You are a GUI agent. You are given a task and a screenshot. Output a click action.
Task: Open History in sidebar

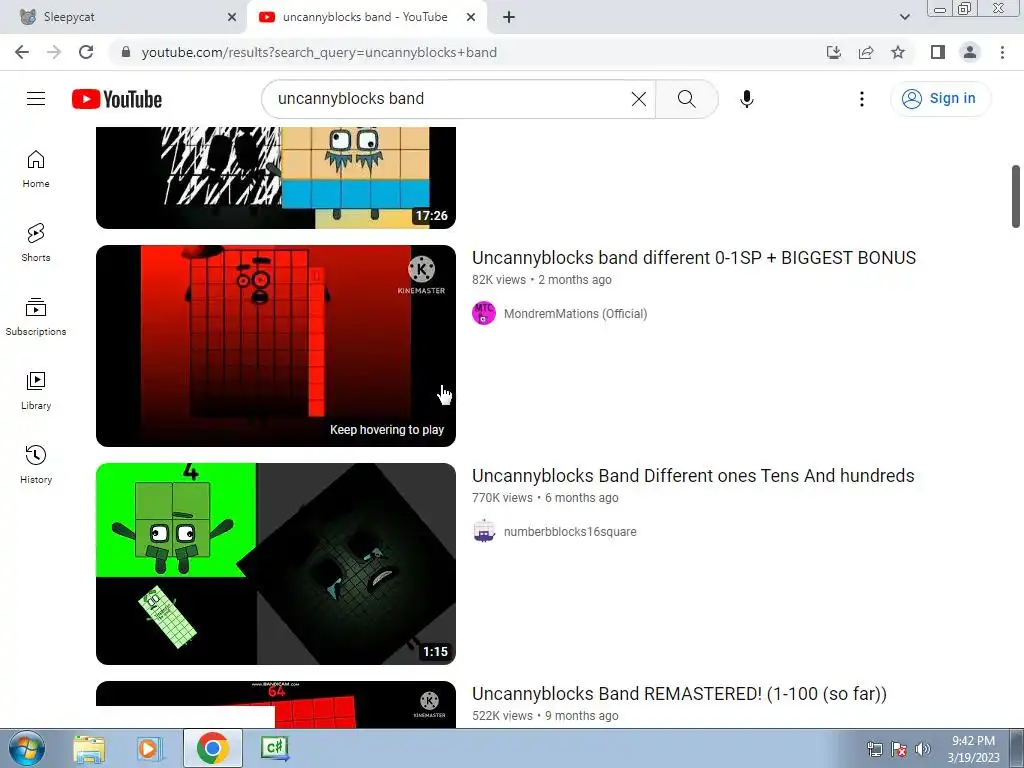(36, 464)
